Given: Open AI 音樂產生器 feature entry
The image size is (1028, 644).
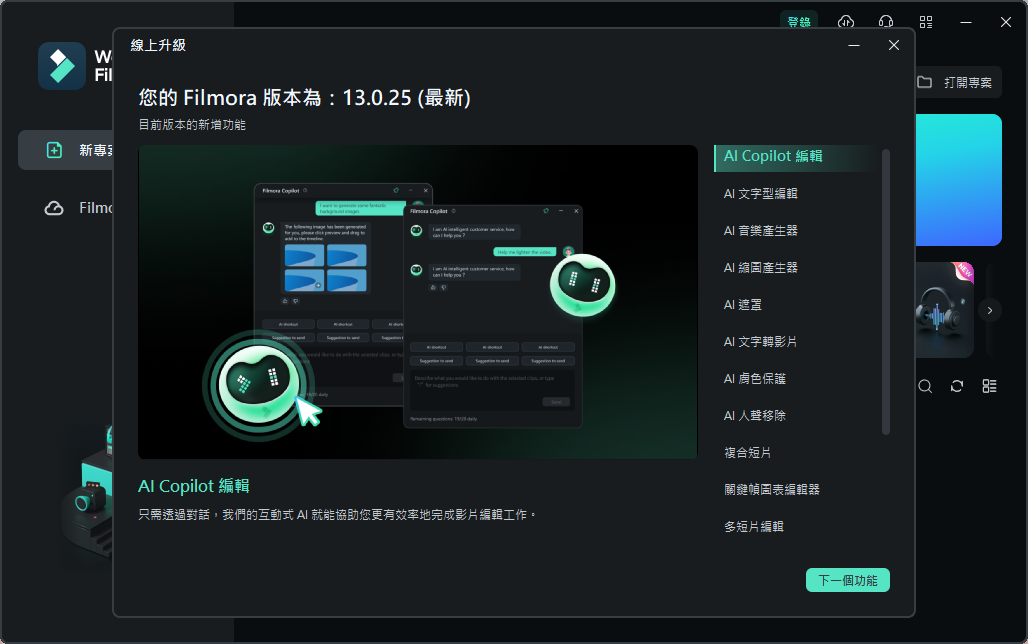Looking at the screenshot, I should (x=761, y=231).
